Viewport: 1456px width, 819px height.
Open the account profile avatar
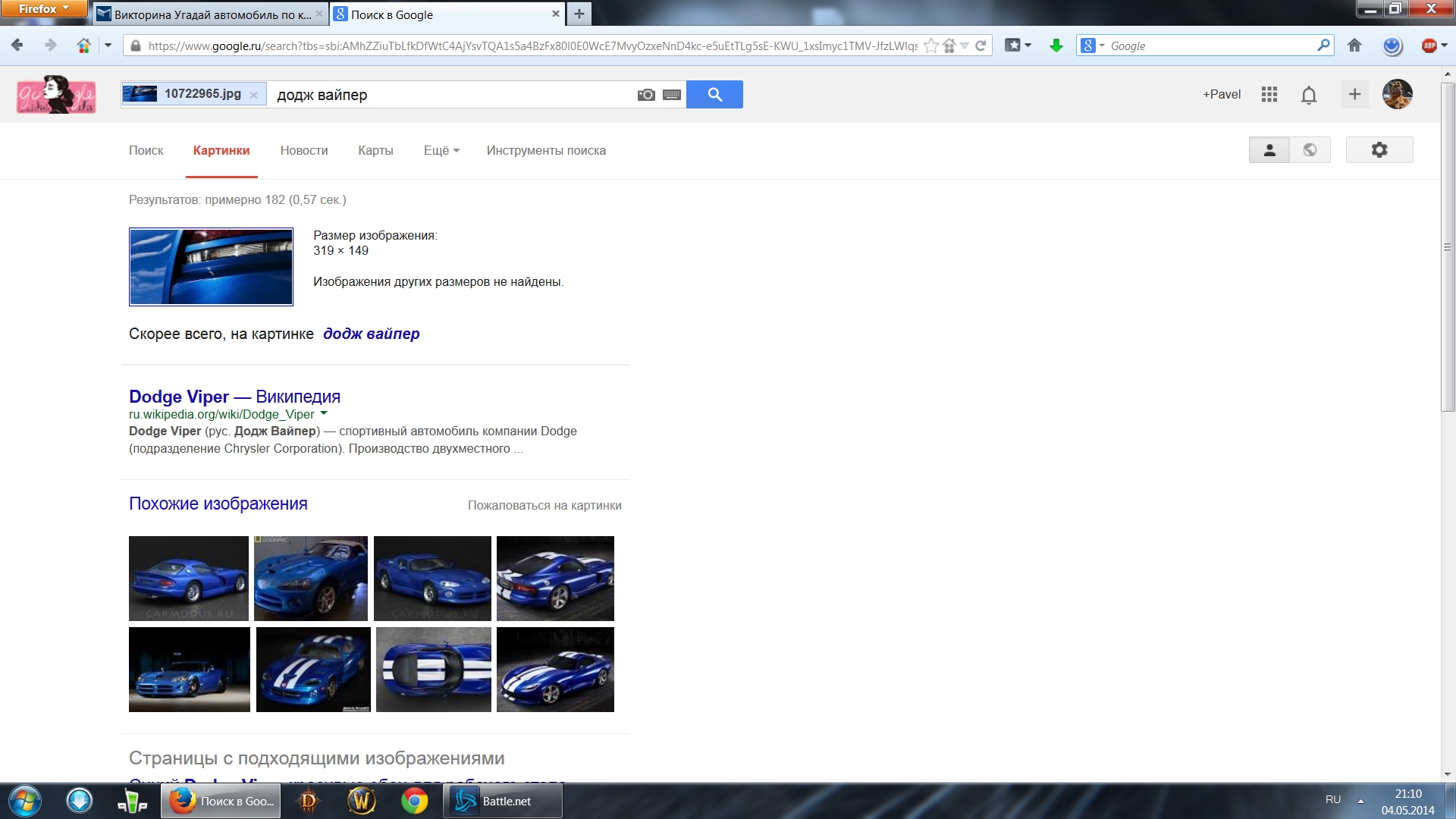[1398, 94]
